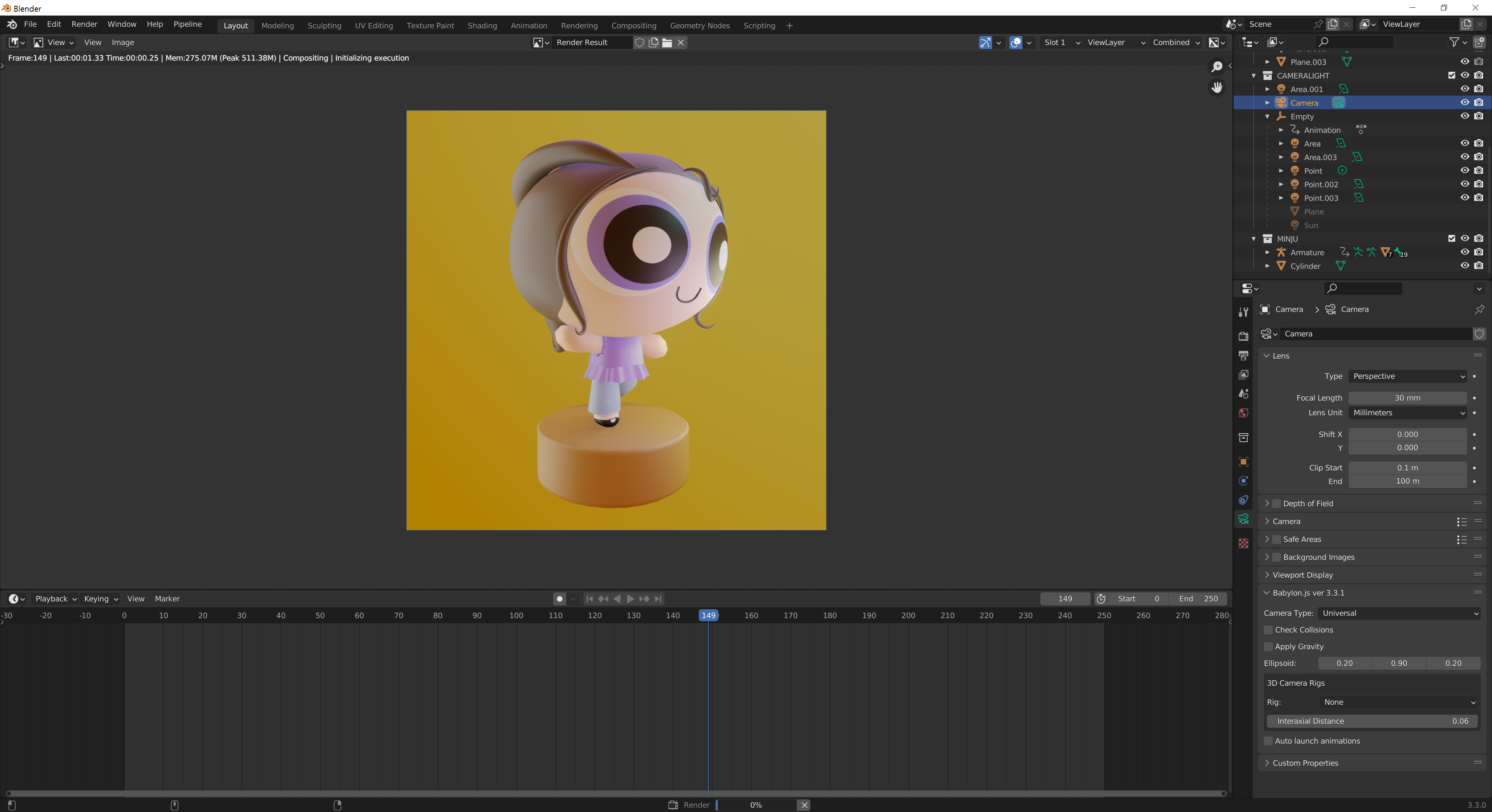Click the Interaxial Distance slider
Viewport: 1492px width, 812px height.
coord(1372,721)
